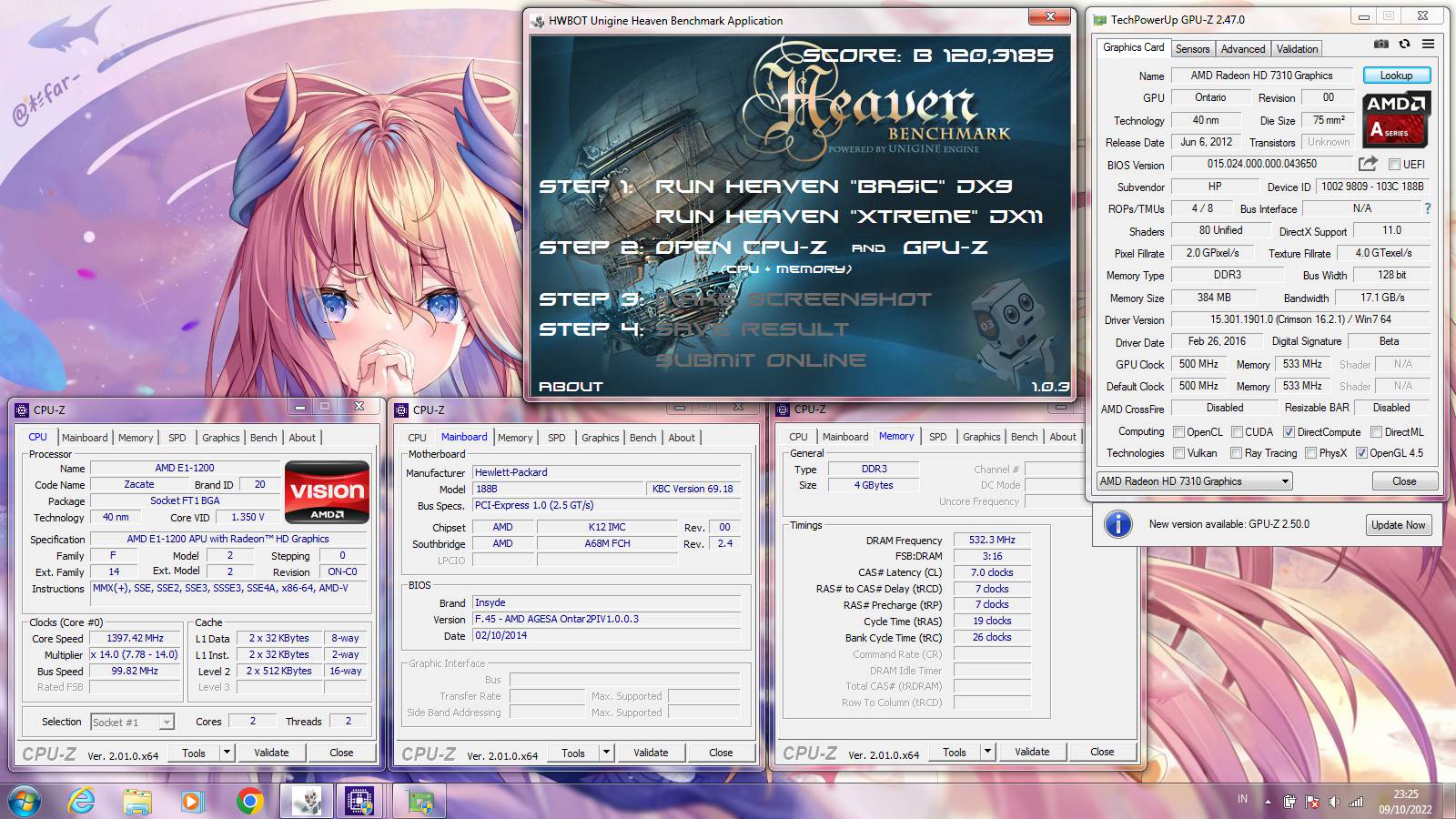Image resolution: width=1456 pixels, height=819 pixels.
Task: Click Submit Online in Heaven benchmark
Action: (x=761, y=360)
